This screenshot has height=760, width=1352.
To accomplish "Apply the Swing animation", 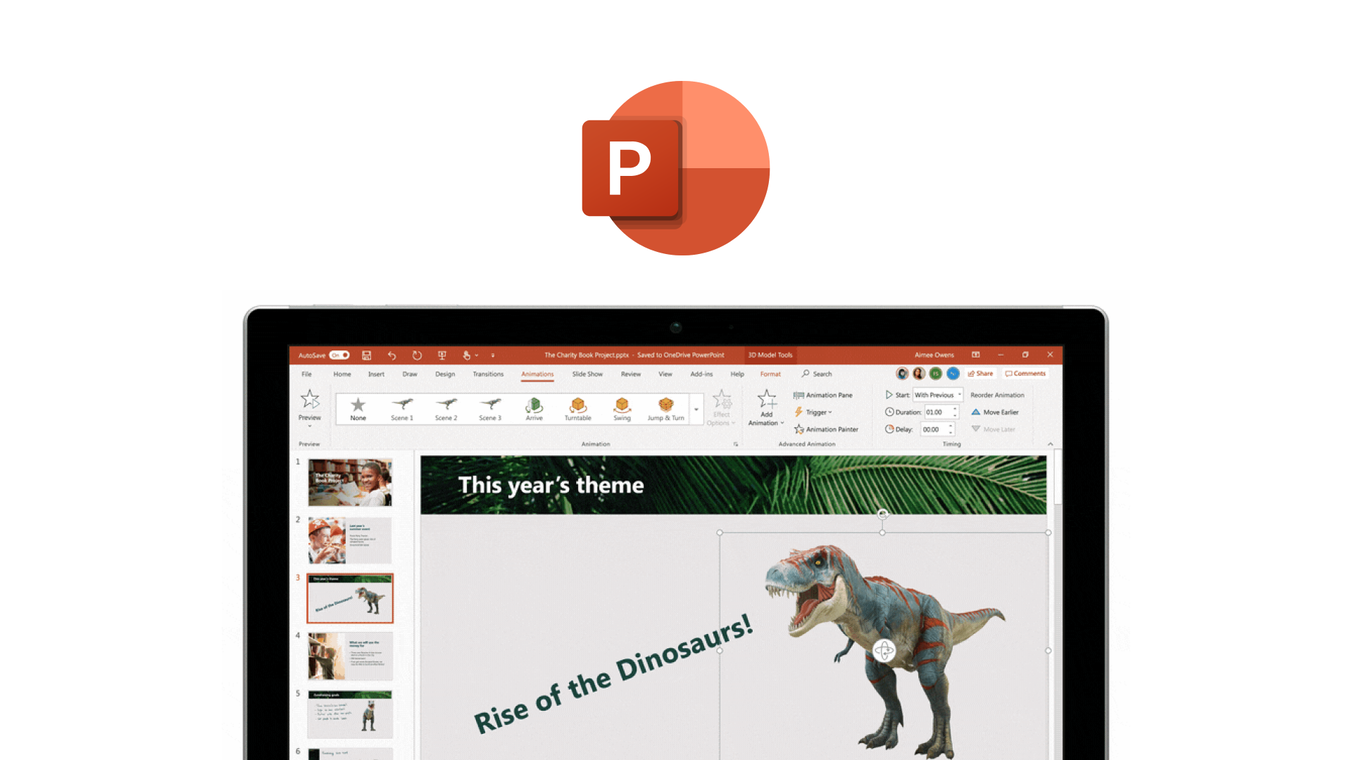I will [623, 407].
